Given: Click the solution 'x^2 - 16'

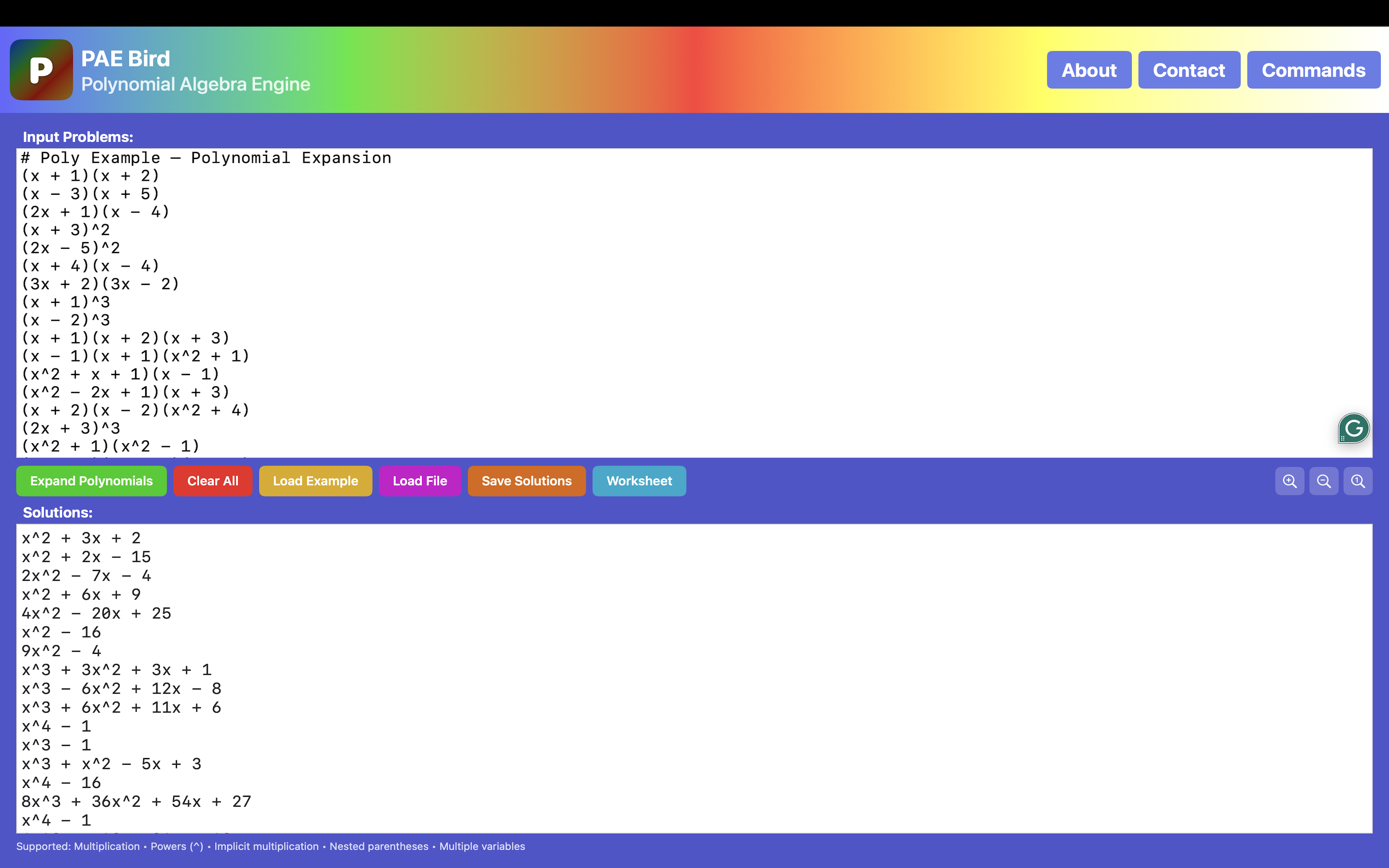Looking at the screenshot, I should click(x=61, y=633).
